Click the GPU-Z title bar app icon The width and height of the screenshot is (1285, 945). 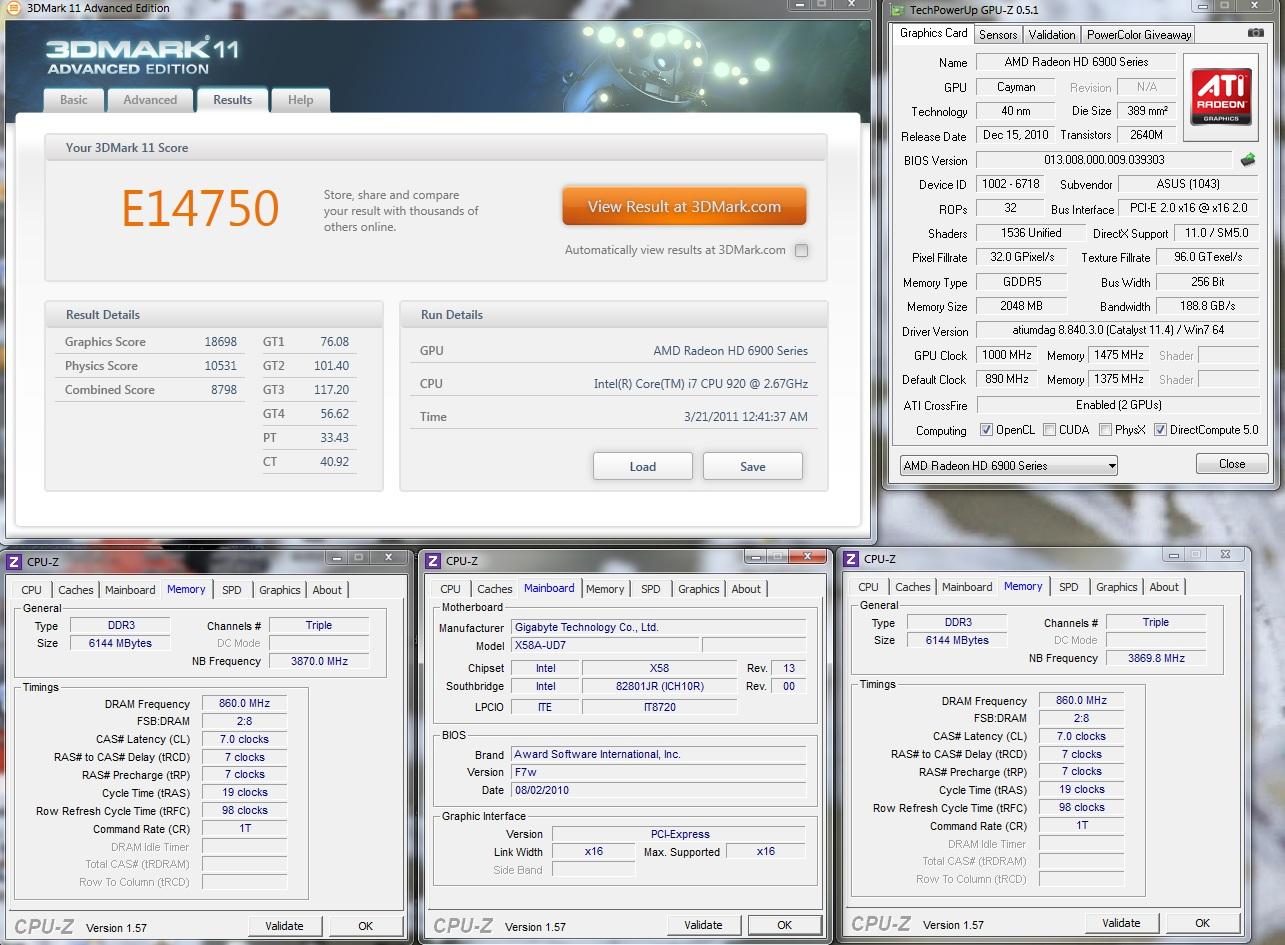pyautogui.click(x=896, y=10)
